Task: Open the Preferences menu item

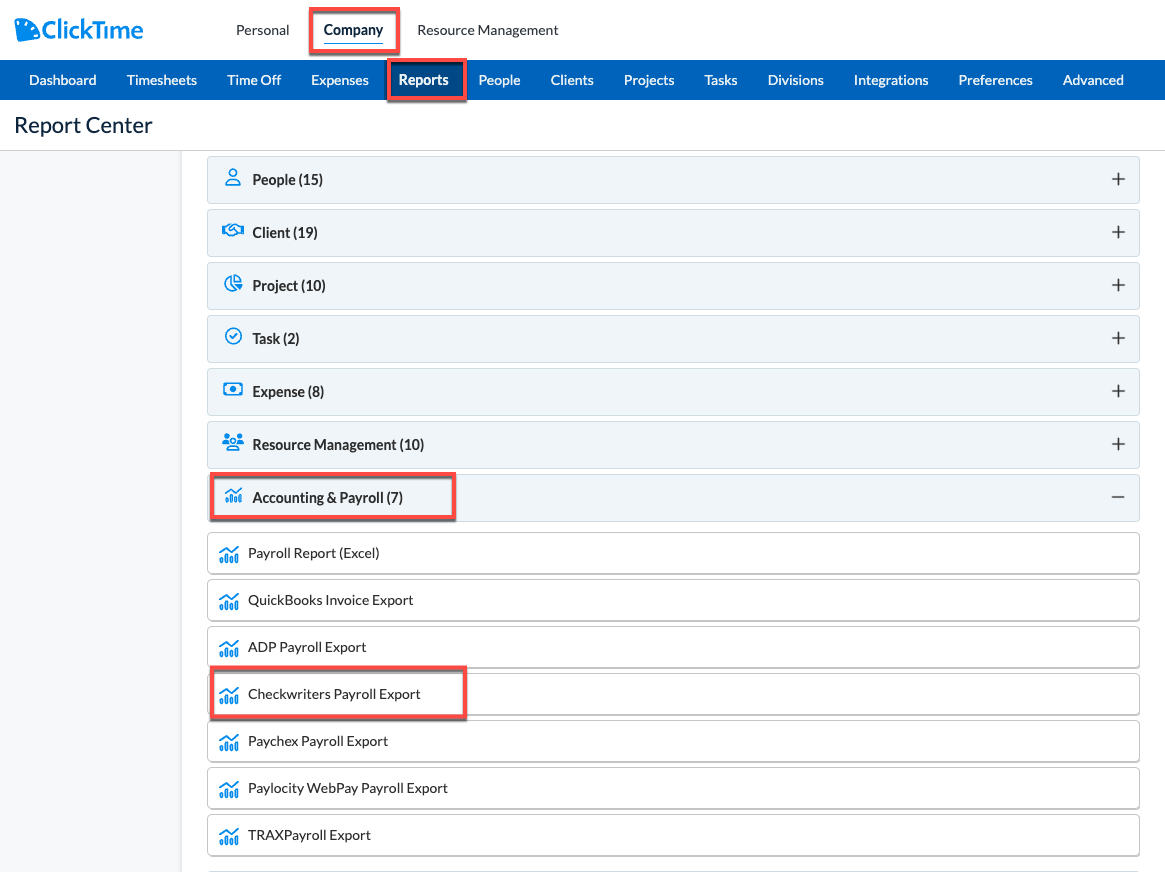Action: point(995,80)
